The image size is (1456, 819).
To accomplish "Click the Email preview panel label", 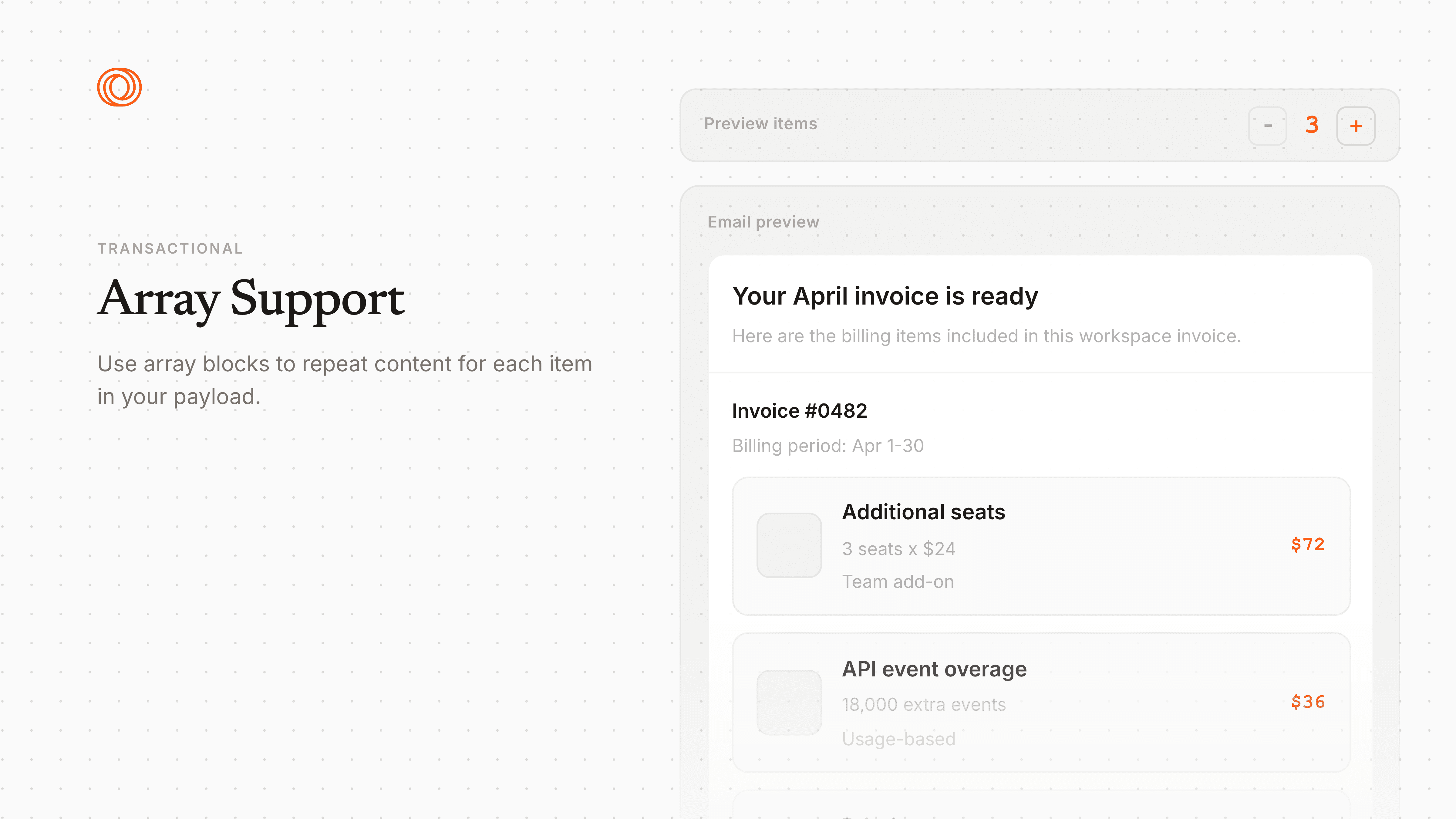I will 763,221.
